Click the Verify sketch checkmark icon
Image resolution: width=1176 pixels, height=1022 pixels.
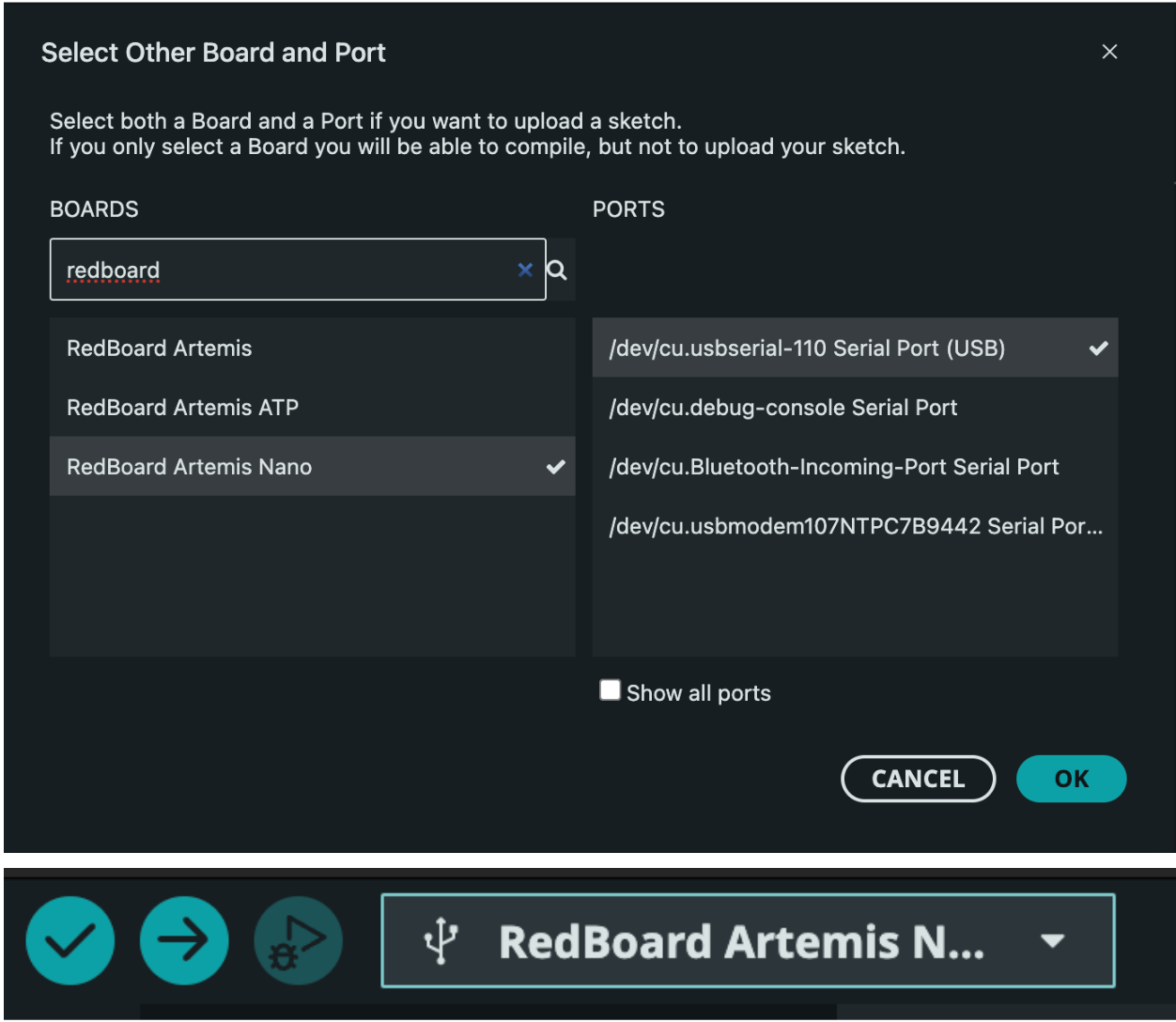tap(70, 940)
